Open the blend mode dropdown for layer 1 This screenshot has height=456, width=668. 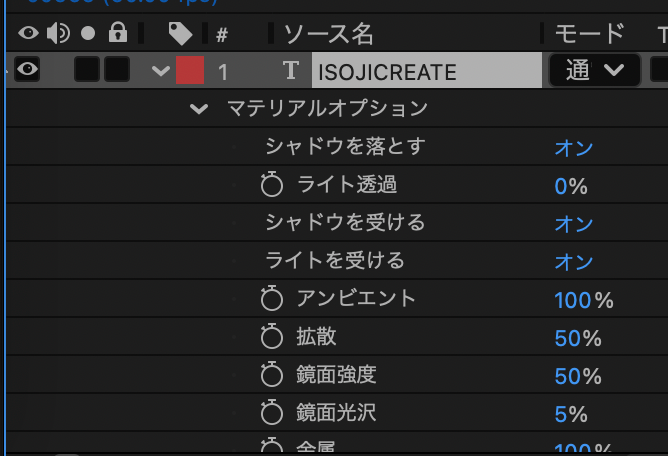(x=594, y=71)
